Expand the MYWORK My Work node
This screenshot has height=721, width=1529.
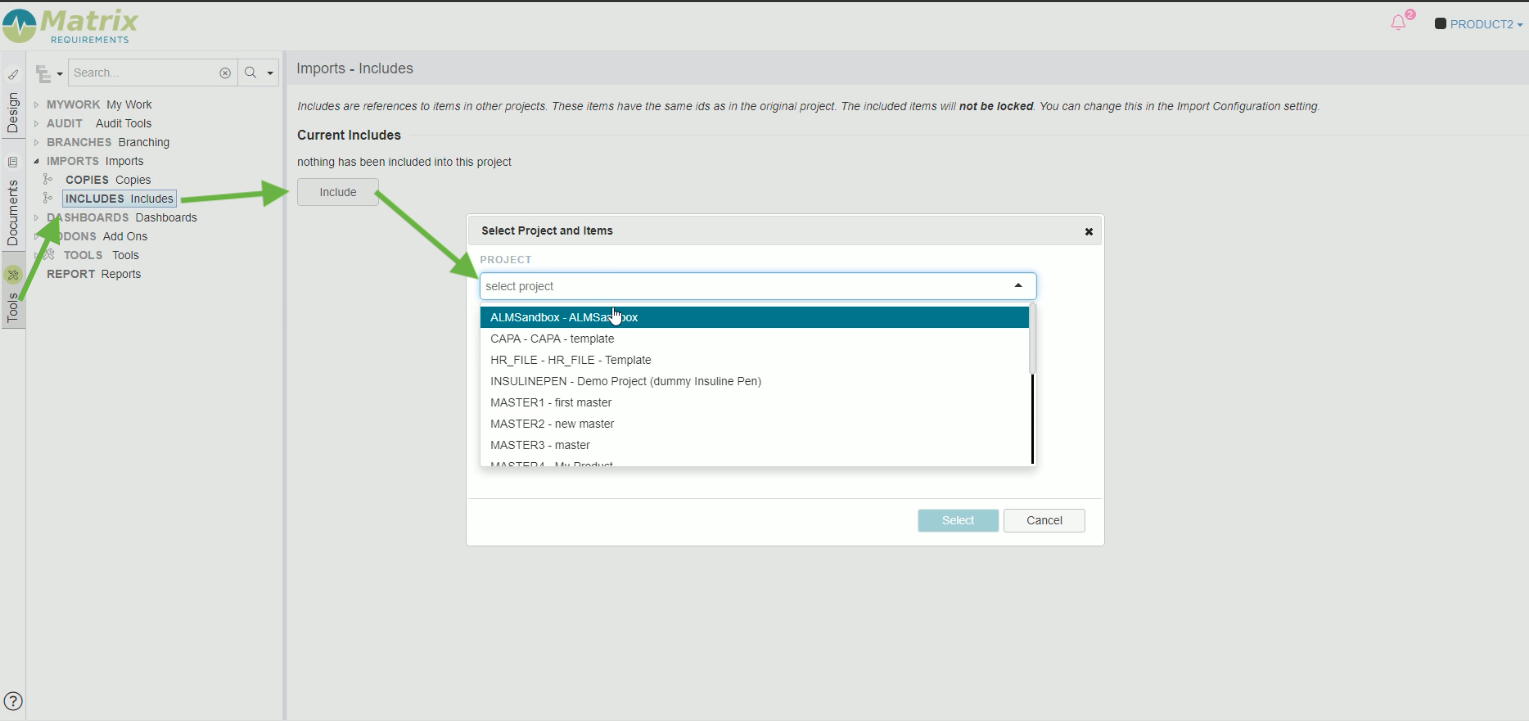pyautogui.click(x=37, y=105)
